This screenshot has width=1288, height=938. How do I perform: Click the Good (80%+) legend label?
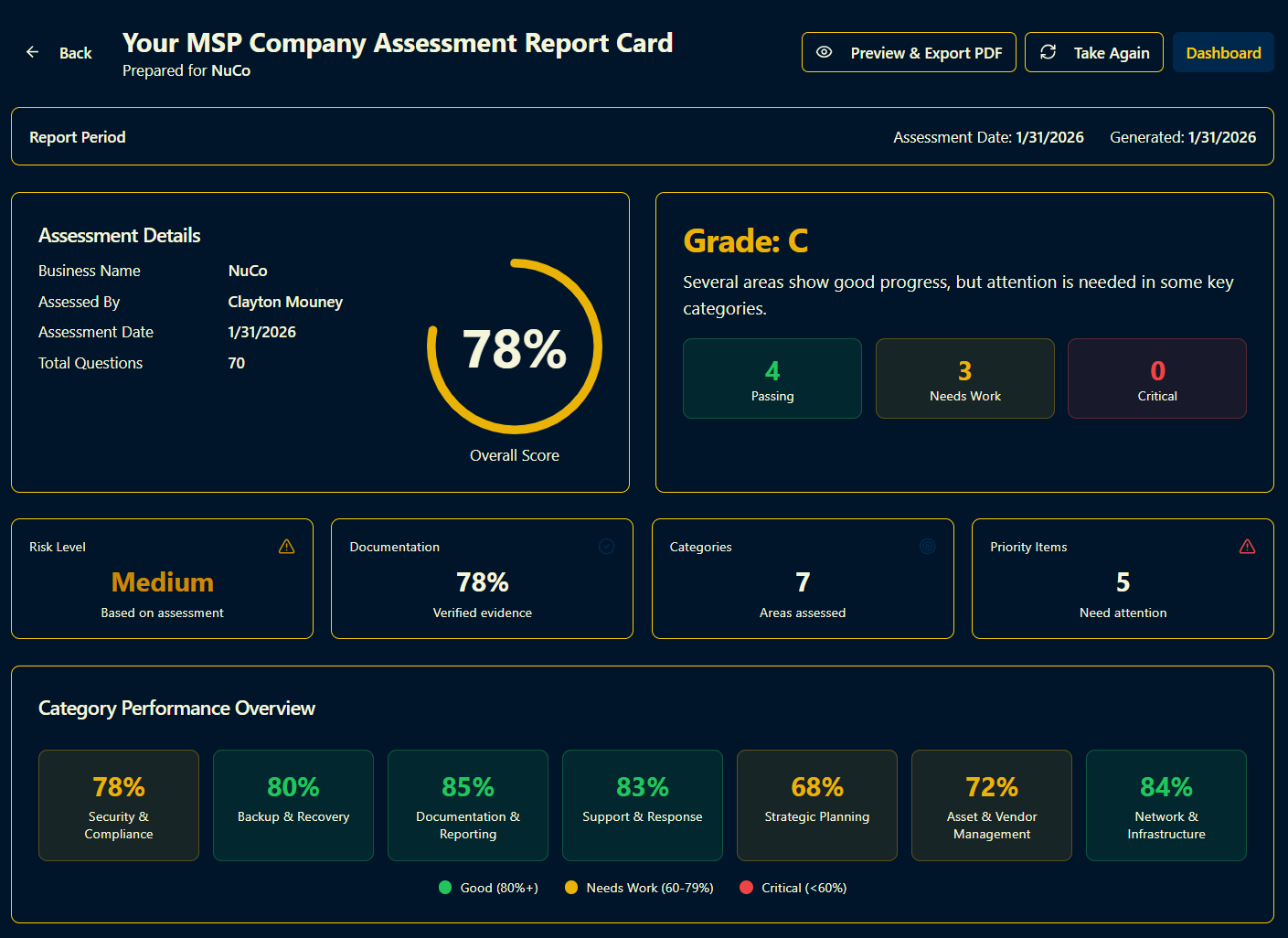tap(499, 888)
